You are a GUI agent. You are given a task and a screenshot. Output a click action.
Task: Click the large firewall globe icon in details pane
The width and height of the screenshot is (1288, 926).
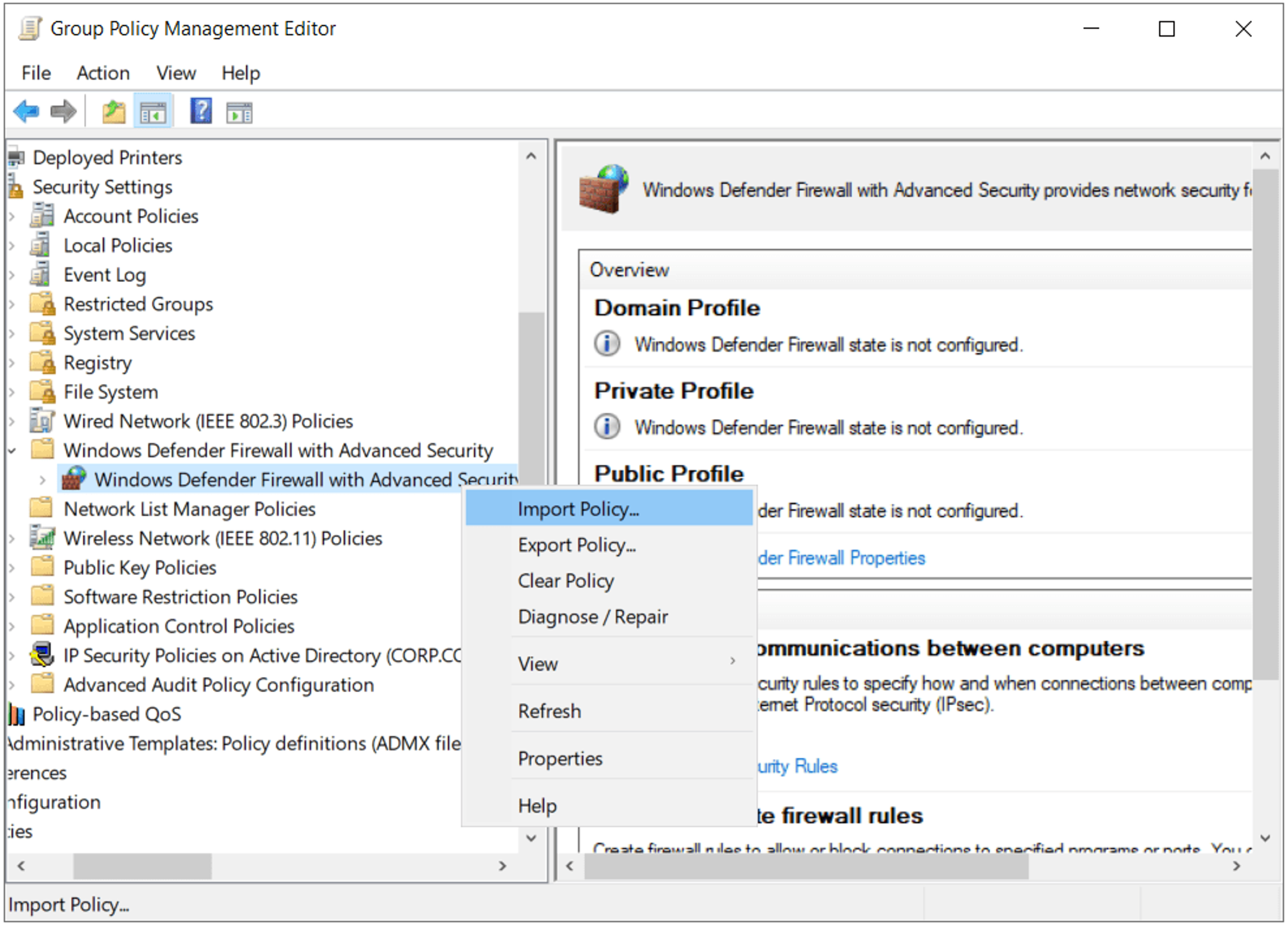point(604,189)
